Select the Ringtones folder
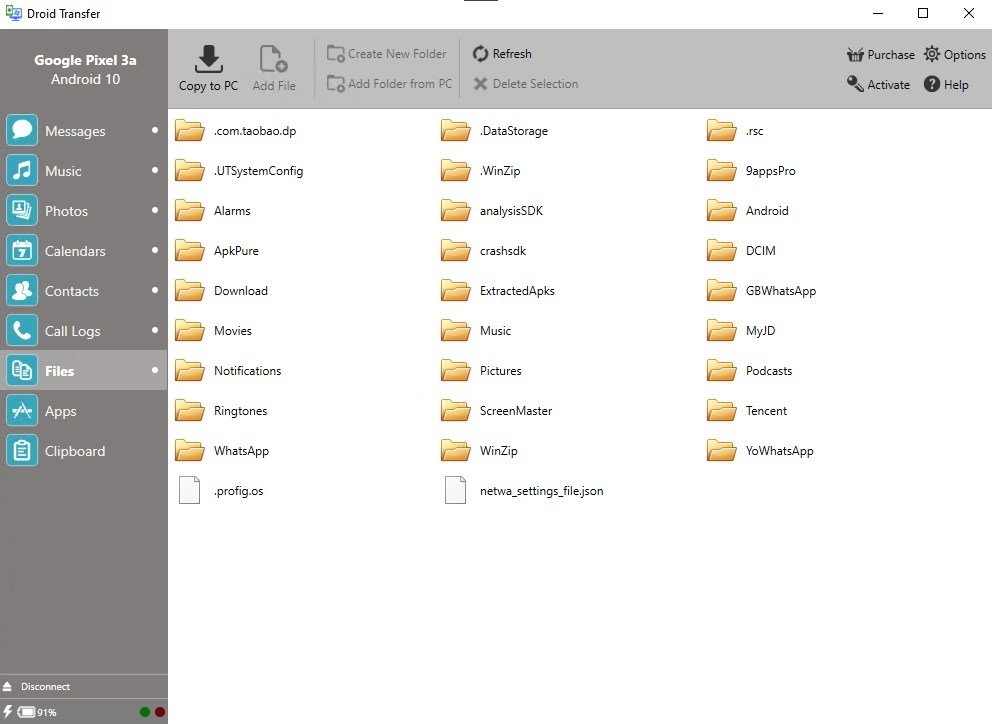Image resolution: width=992 pixels, height=724 pixels. click(x=221, y=411)
